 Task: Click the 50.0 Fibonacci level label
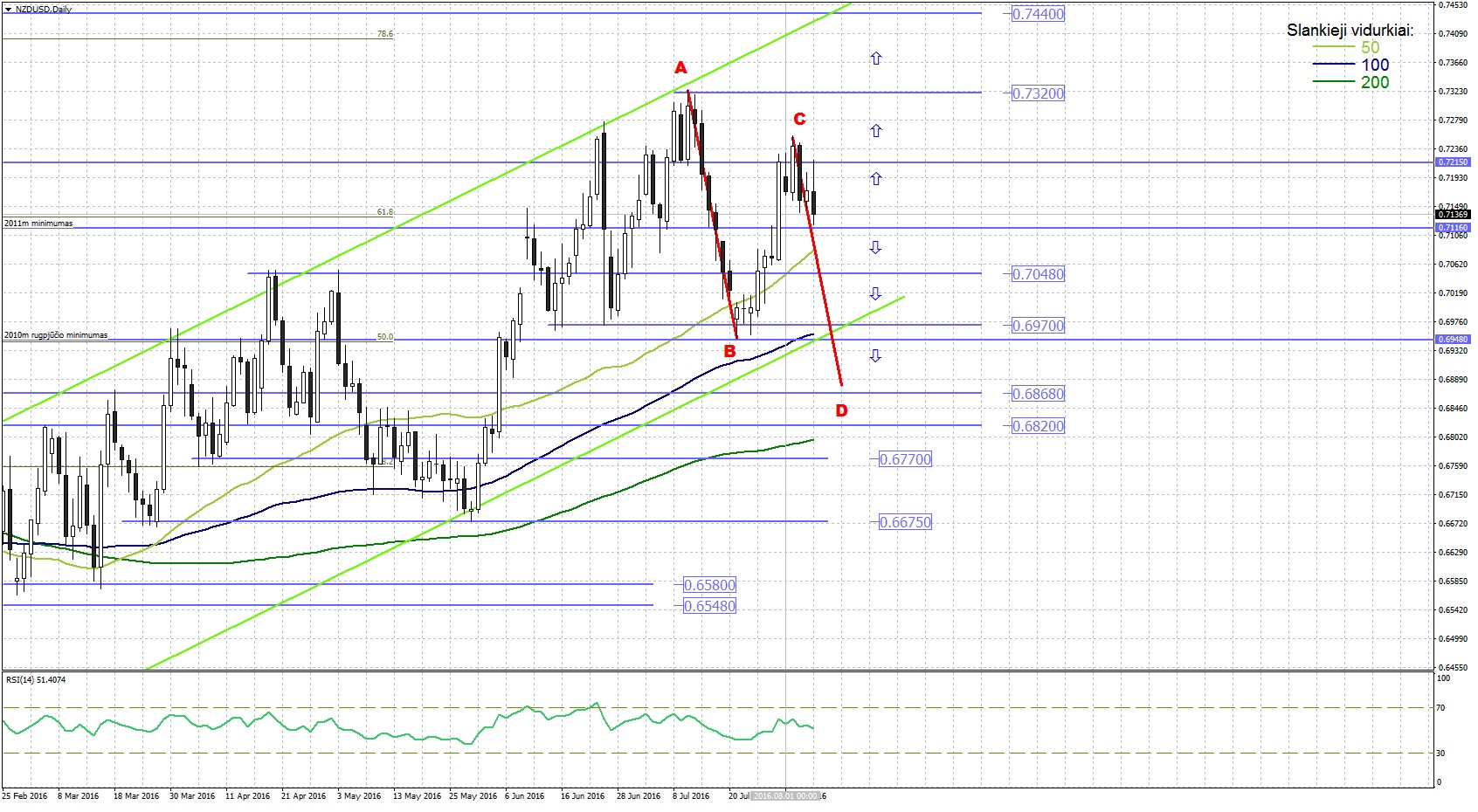point(384,337)
